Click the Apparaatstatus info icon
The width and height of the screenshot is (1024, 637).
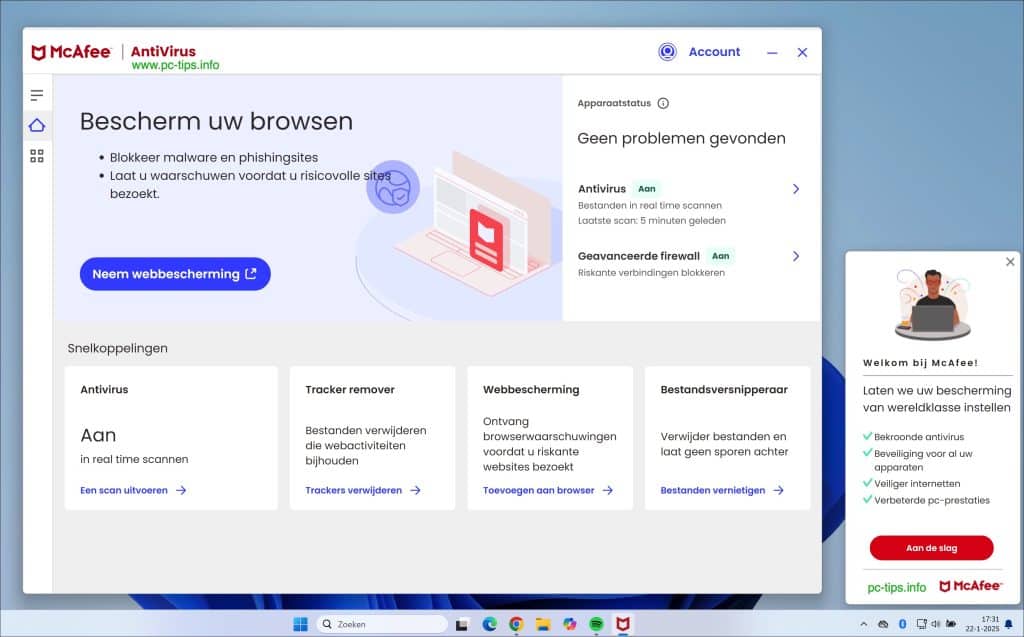pos(663,103)
